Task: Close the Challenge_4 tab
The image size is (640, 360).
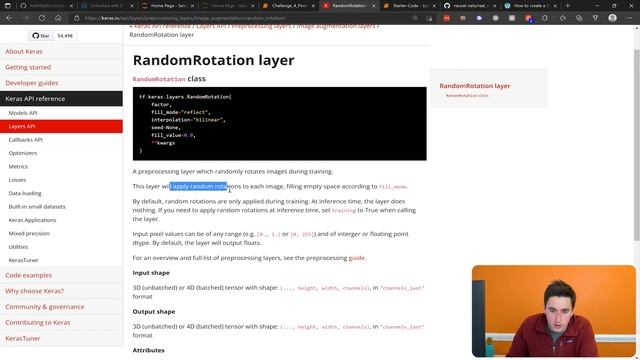Action: click(314, 6)
